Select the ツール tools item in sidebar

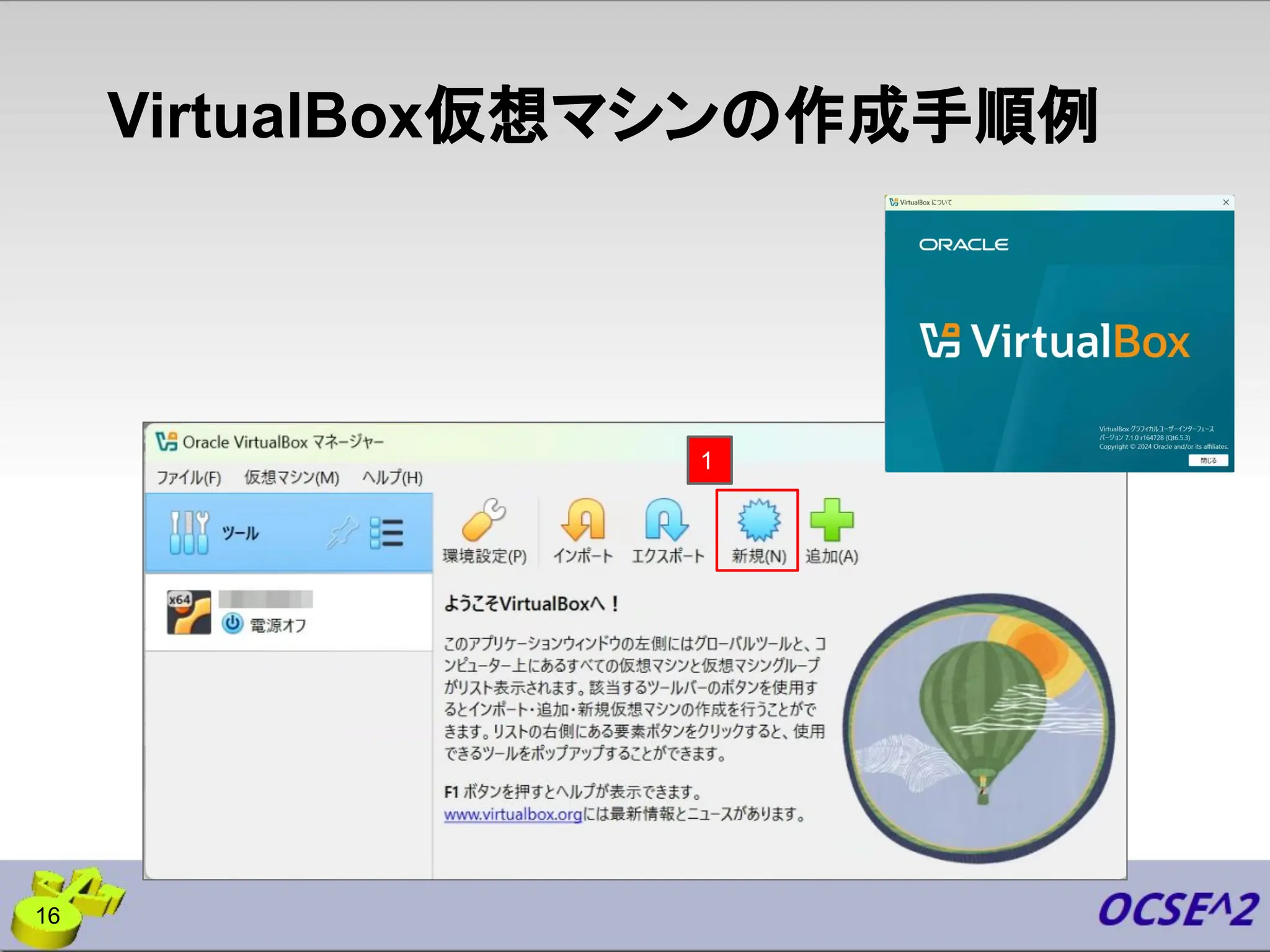click(x=289, y=532)
